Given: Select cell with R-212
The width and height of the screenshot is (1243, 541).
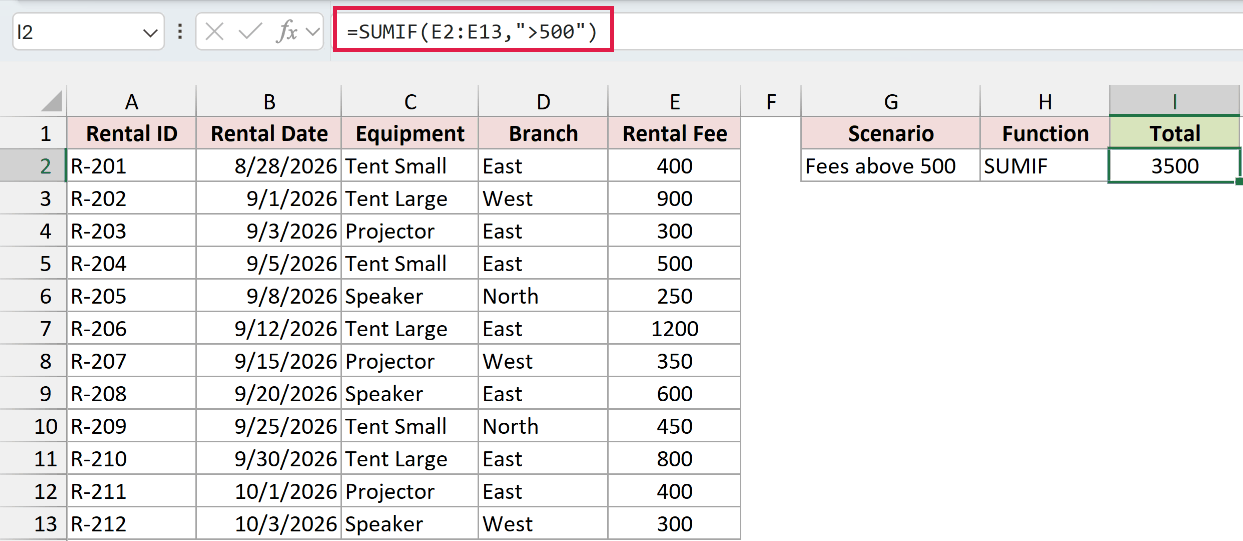Looking at the screenshot, I should click(x=131, y=524).
